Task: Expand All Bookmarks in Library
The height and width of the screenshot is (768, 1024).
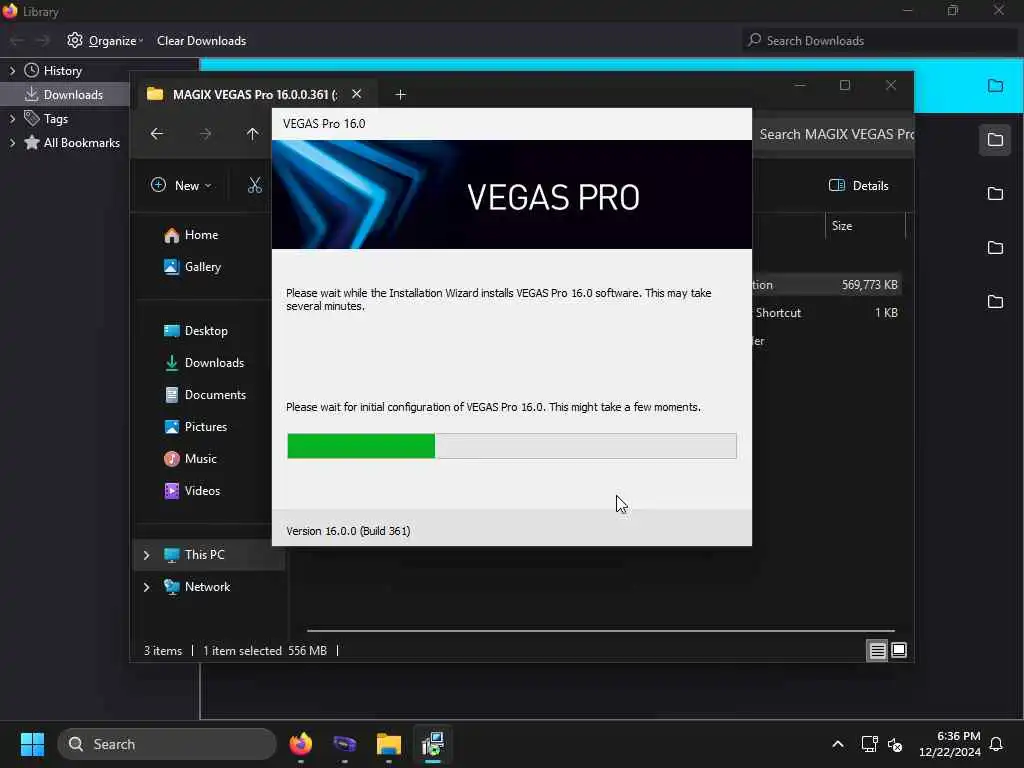Action: (x=12, y=143)
